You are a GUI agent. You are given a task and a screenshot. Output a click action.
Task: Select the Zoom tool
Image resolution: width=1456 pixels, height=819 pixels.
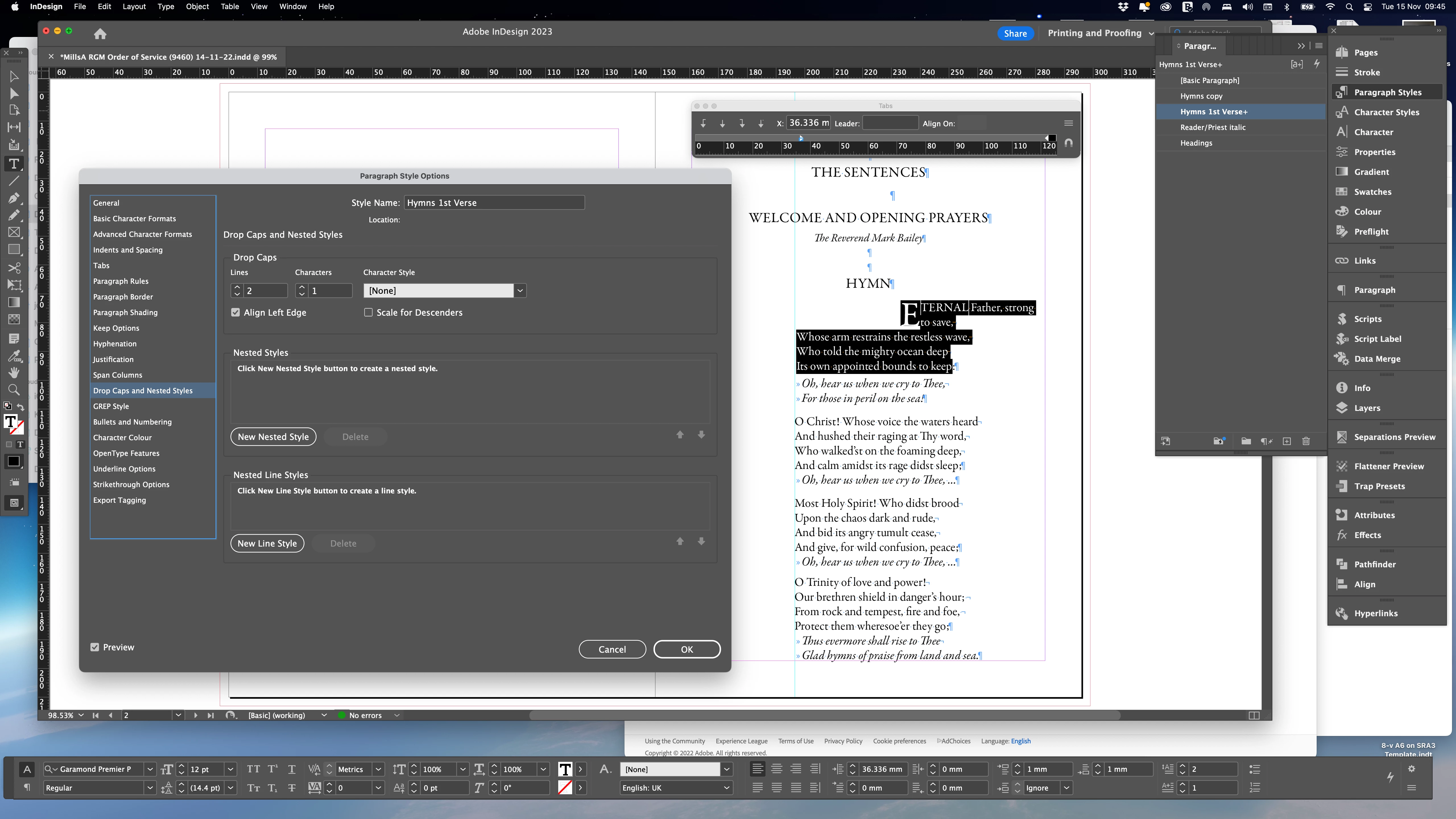click(x=14, y=389)
